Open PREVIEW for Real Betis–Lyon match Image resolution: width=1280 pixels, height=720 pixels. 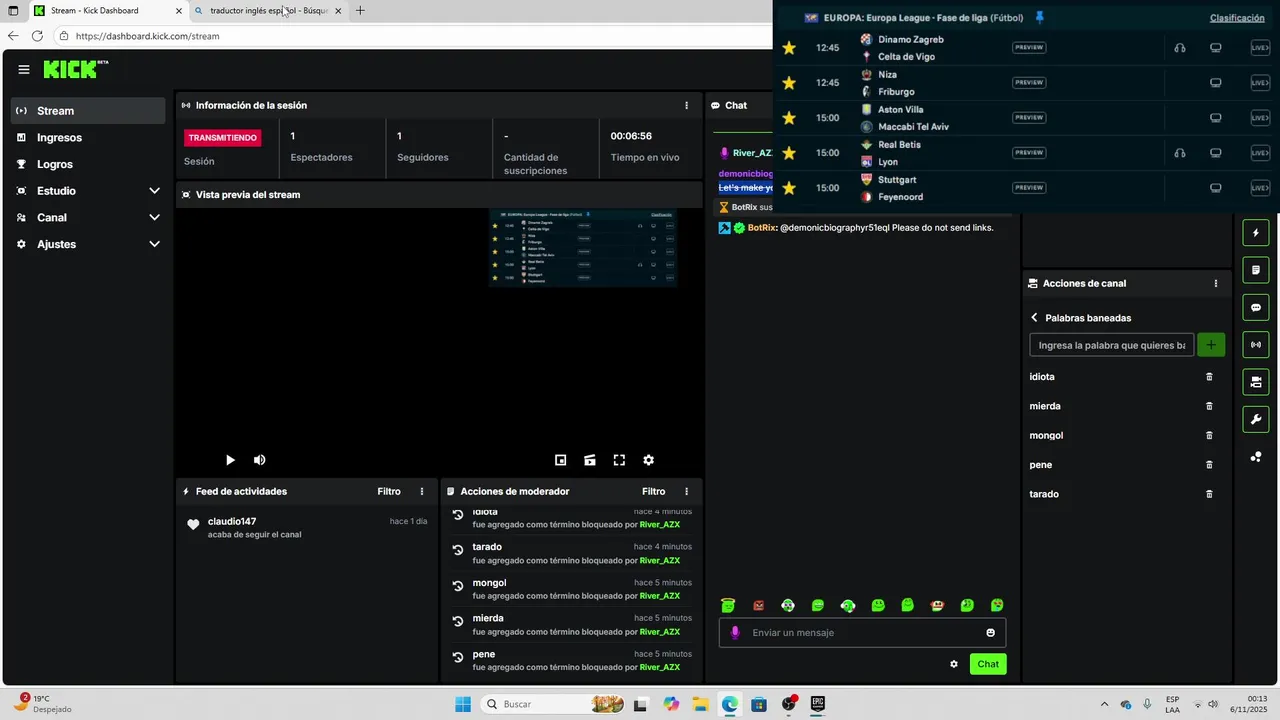pyautogui.click(x=1029, y=153)
